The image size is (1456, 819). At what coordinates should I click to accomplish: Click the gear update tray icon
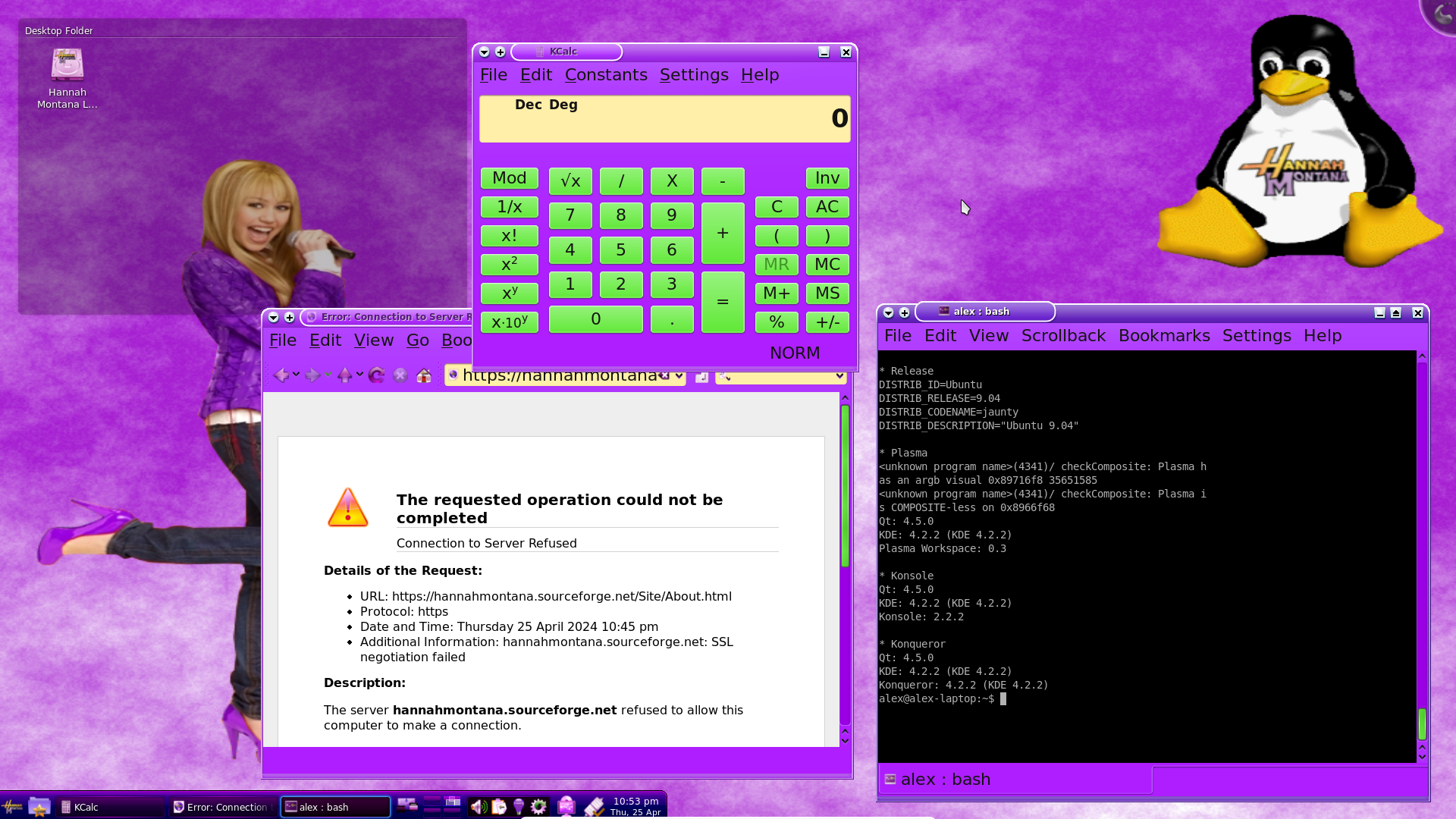[x=539, y=807]
